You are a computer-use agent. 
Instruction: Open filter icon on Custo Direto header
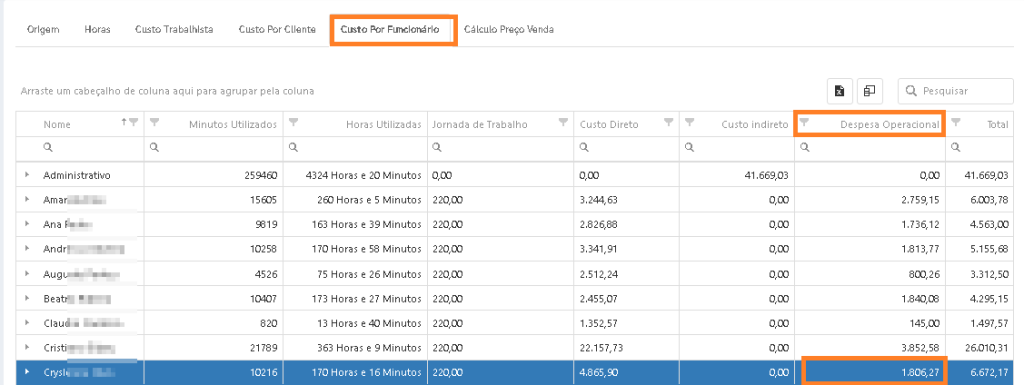click(669, 122)
